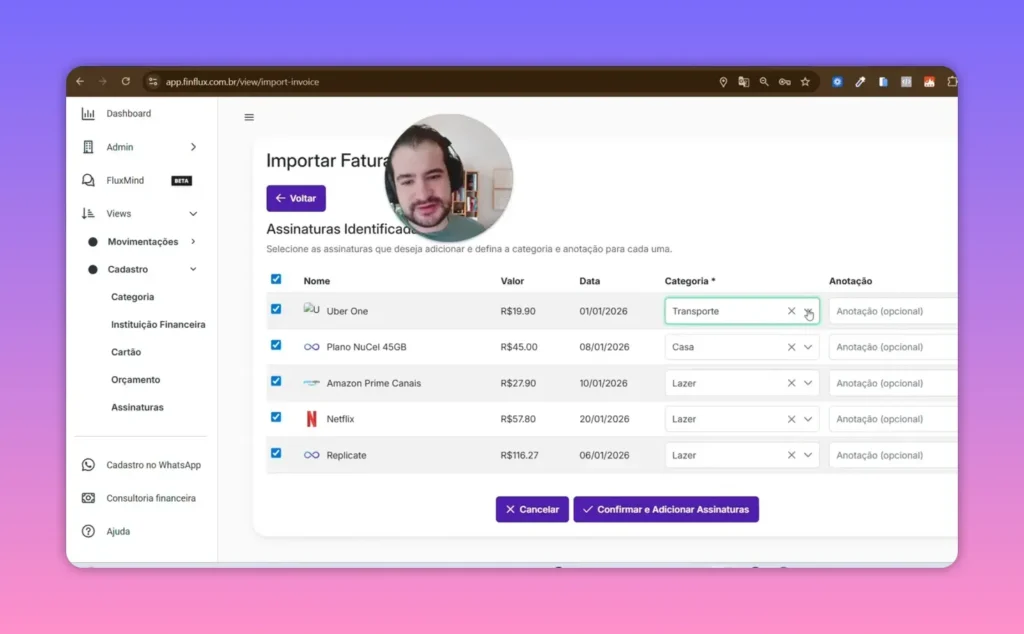Click the Consultoria financeira camera icon
Screen dimensions: 1024x634
tap(89, 498)
